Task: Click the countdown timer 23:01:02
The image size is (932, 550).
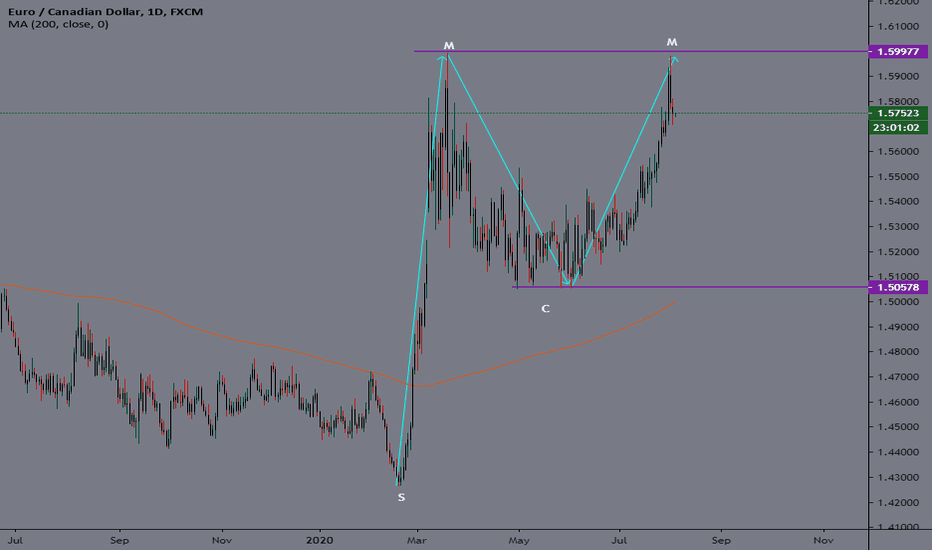Action: (898, 127)
